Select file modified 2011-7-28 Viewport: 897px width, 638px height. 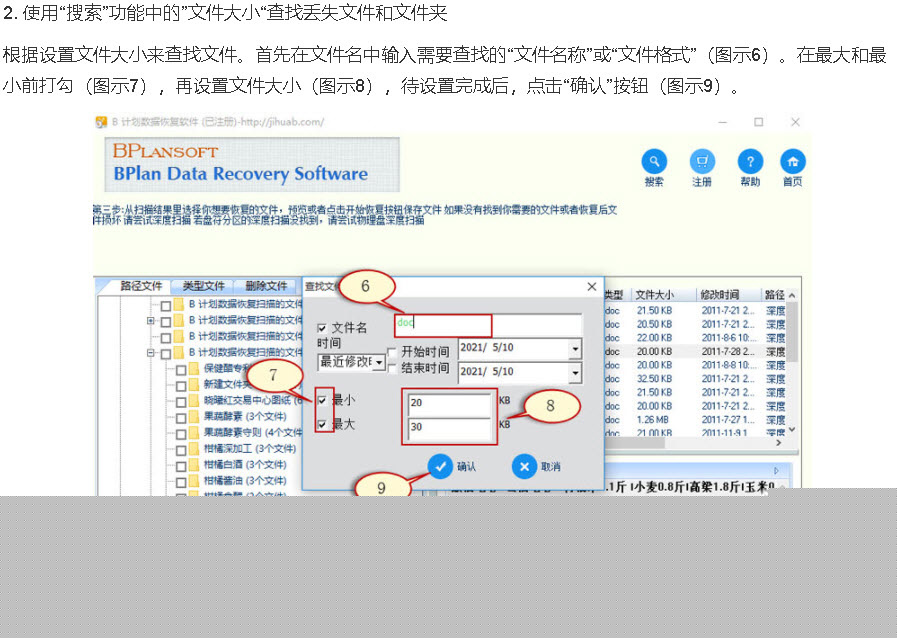[728, 351]
